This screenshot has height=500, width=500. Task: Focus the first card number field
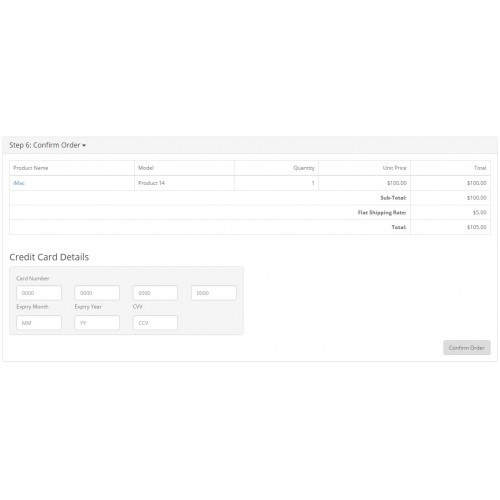coord(39,293)
